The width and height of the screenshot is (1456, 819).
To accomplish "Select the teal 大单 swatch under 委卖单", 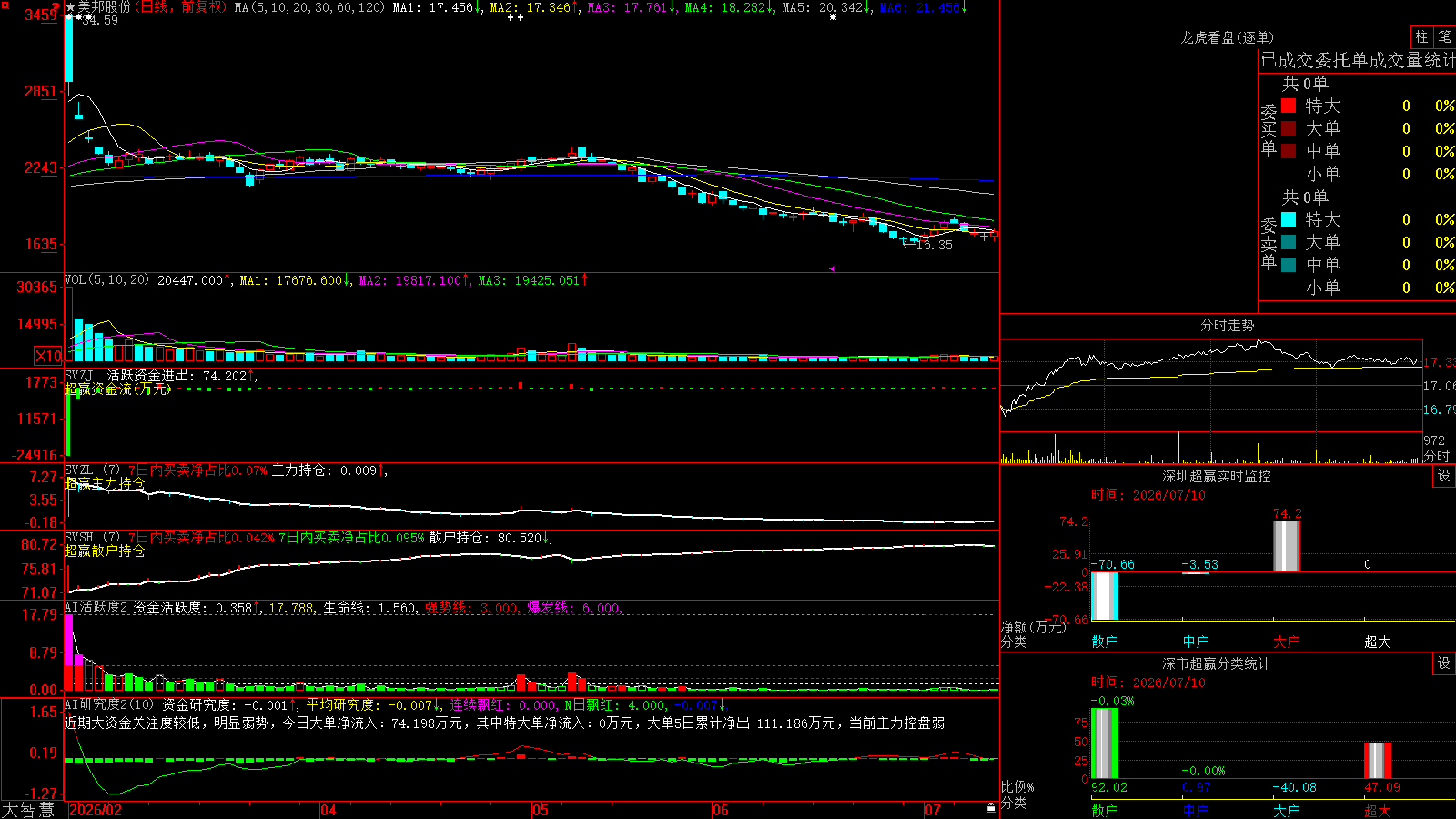I will click(1289, 242).
